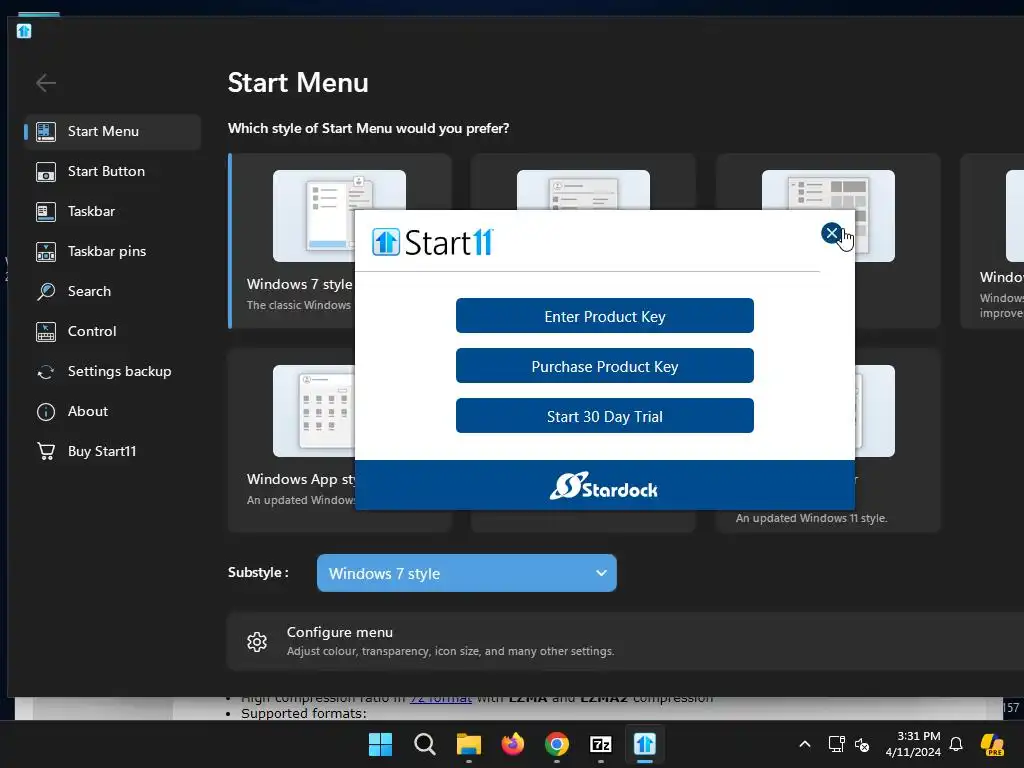Open the clock showing 3:31 PM
This screenshot has height=768, width=1024.
click(x=913, y=744)
